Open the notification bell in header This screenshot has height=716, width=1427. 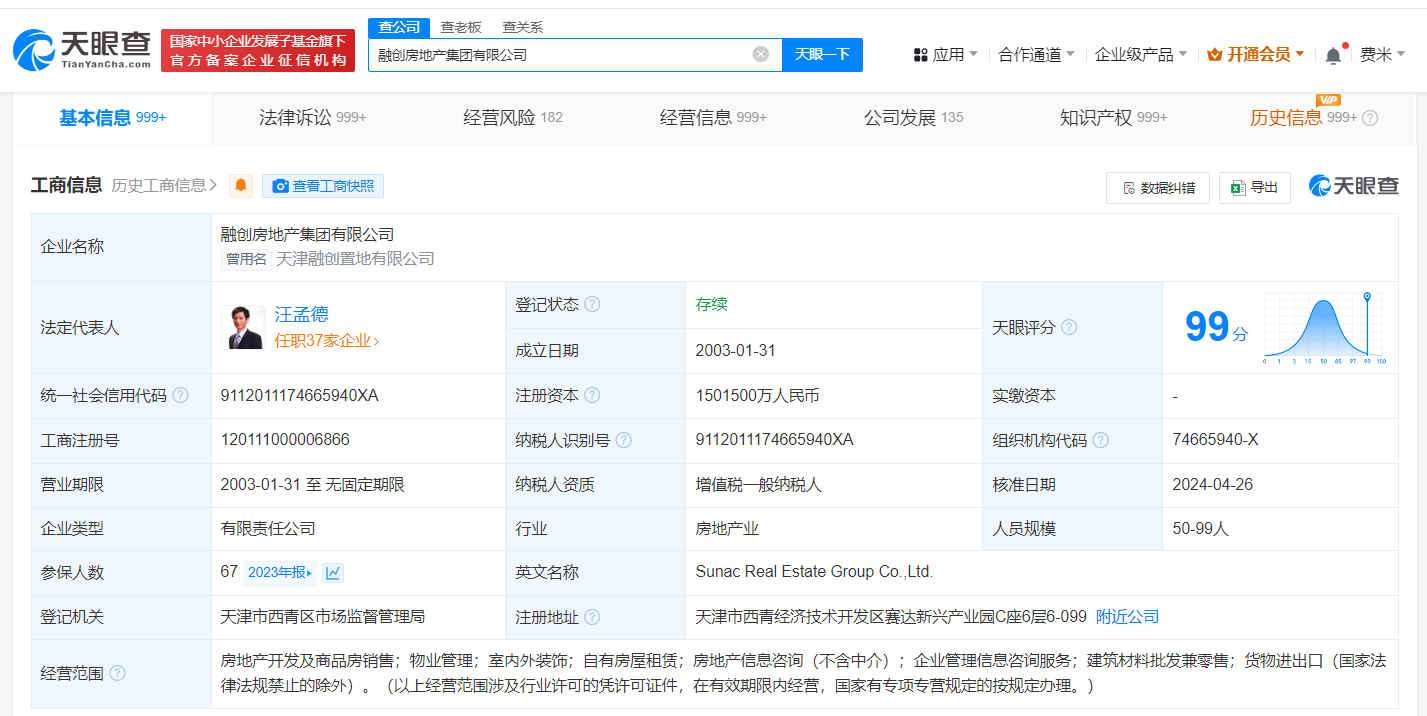1333,55
